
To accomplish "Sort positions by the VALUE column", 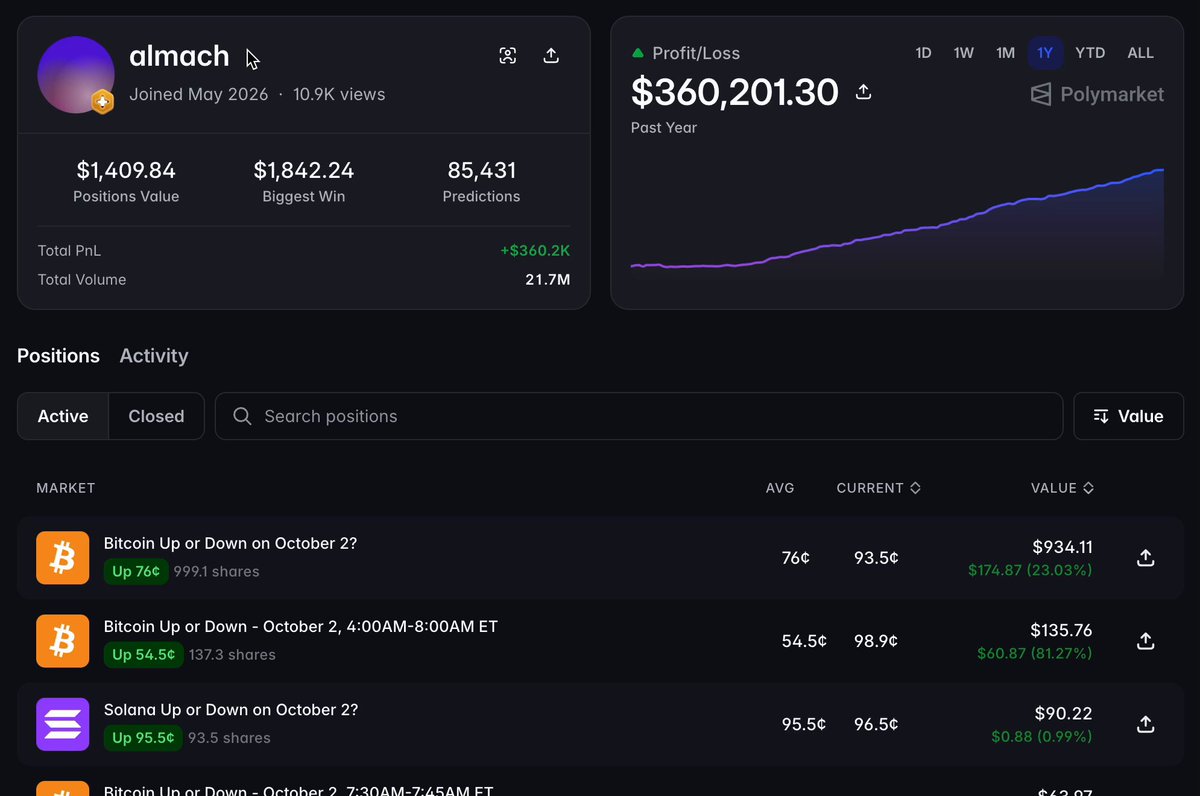I will 1062,488.
